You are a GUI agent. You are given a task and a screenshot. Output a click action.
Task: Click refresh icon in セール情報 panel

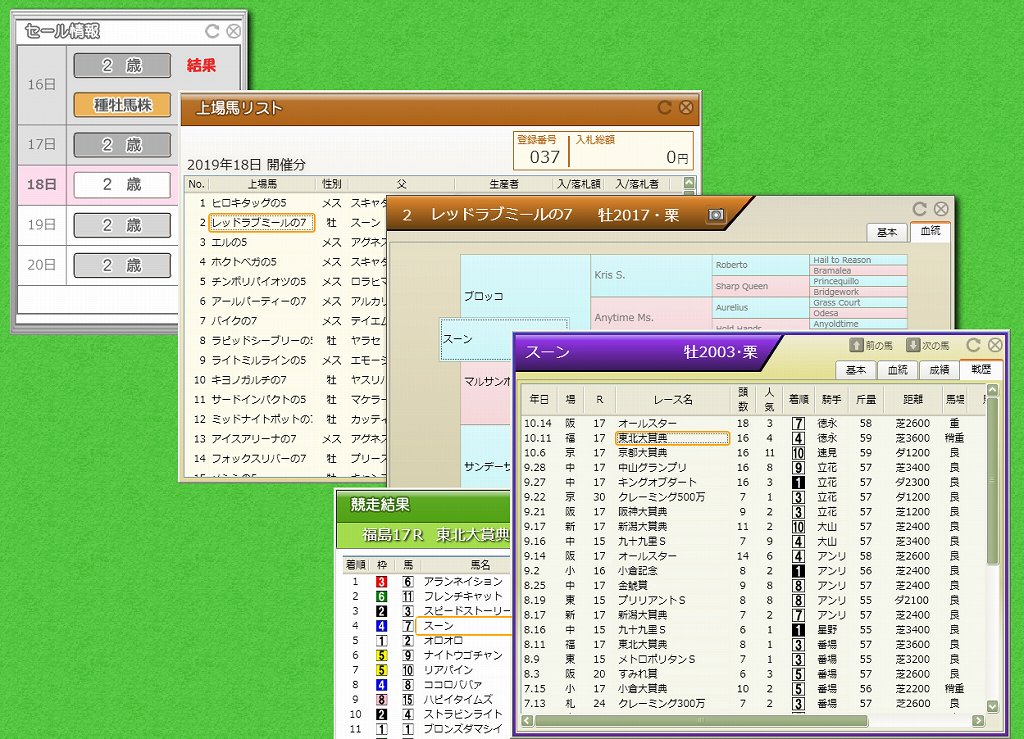[212, 31]
